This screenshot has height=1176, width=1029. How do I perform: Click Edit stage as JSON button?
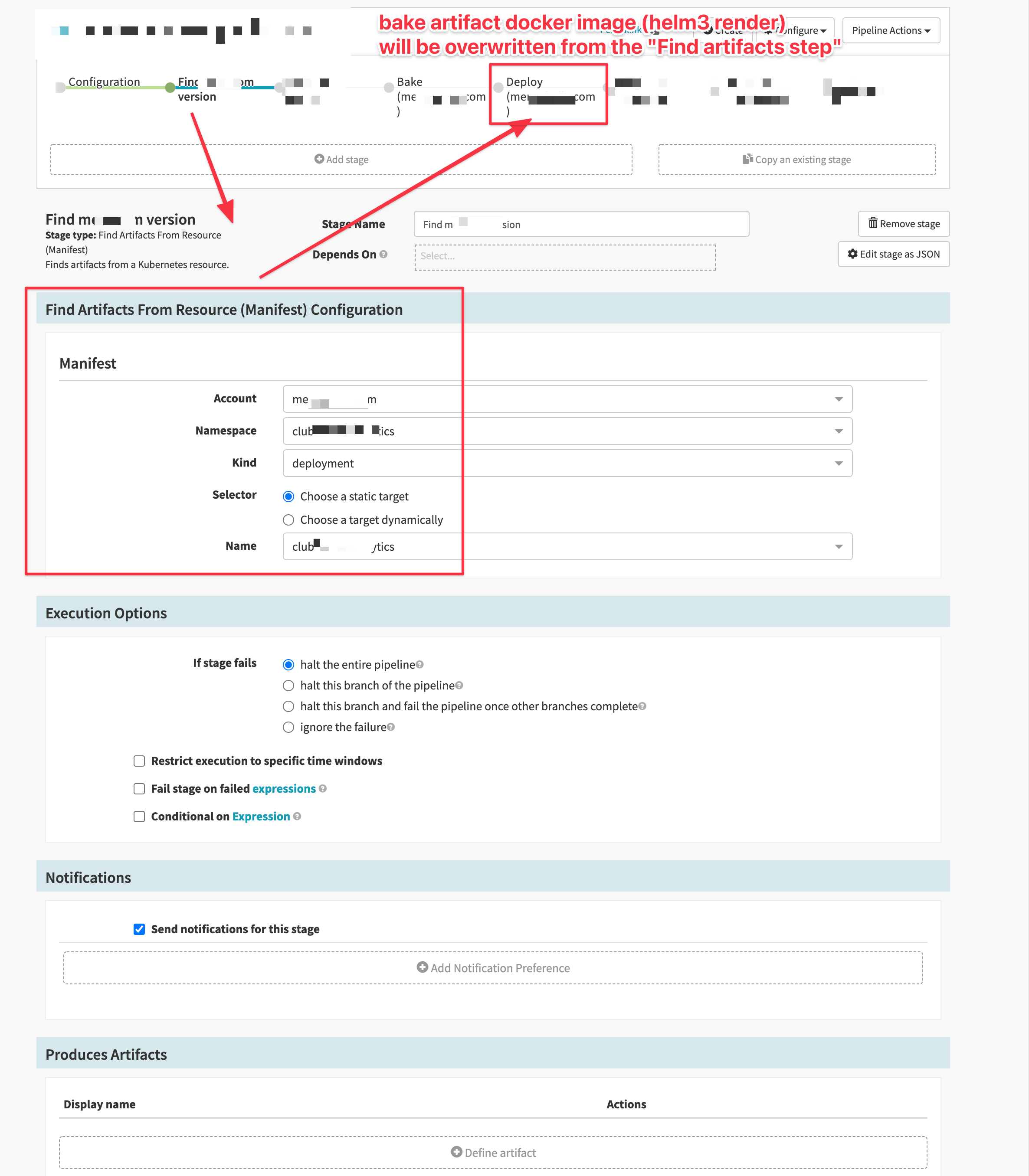894,254
